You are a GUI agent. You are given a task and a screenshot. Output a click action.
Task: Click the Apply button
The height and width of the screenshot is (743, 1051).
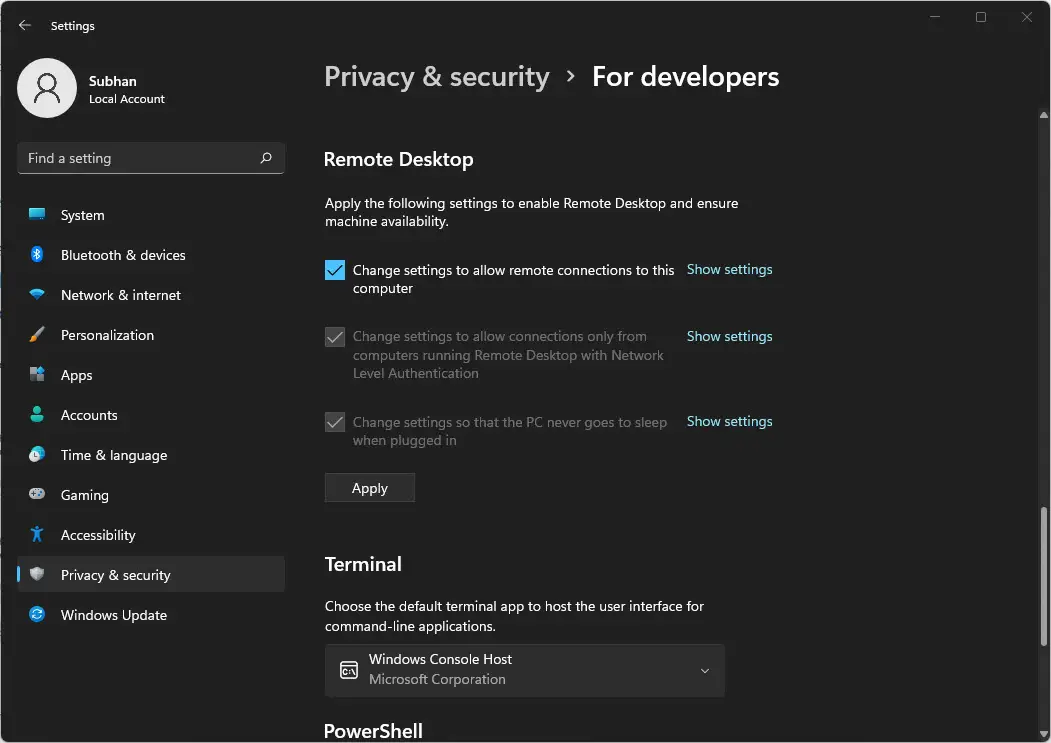(x=370, y=488)
